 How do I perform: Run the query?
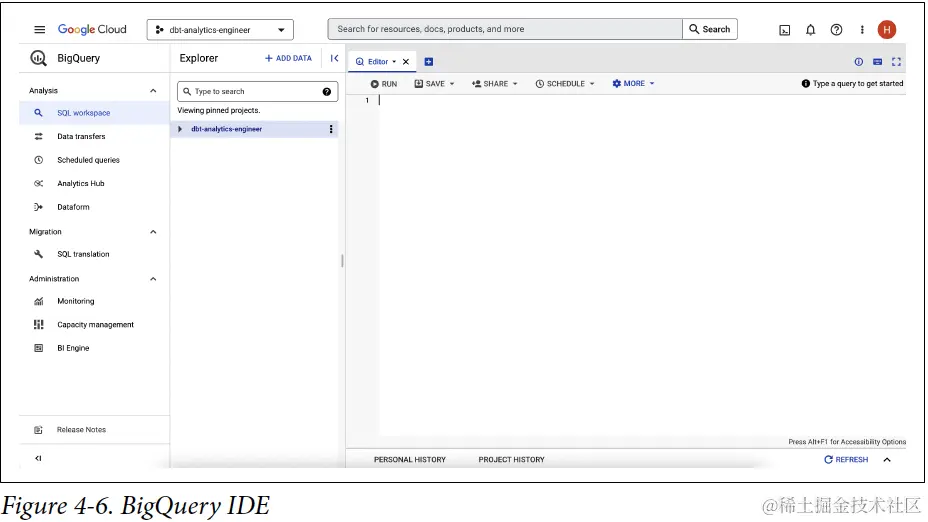tap(384, 84)
